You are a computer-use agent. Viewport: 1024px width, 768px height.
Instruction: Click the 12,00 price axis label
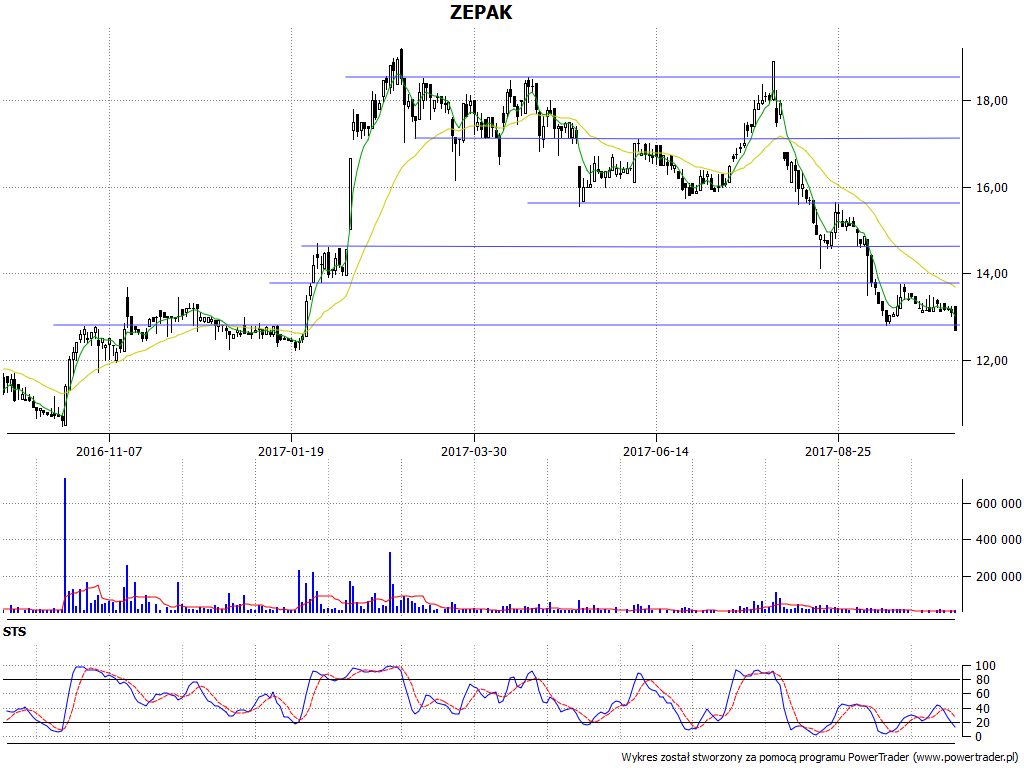click(992, 360)
